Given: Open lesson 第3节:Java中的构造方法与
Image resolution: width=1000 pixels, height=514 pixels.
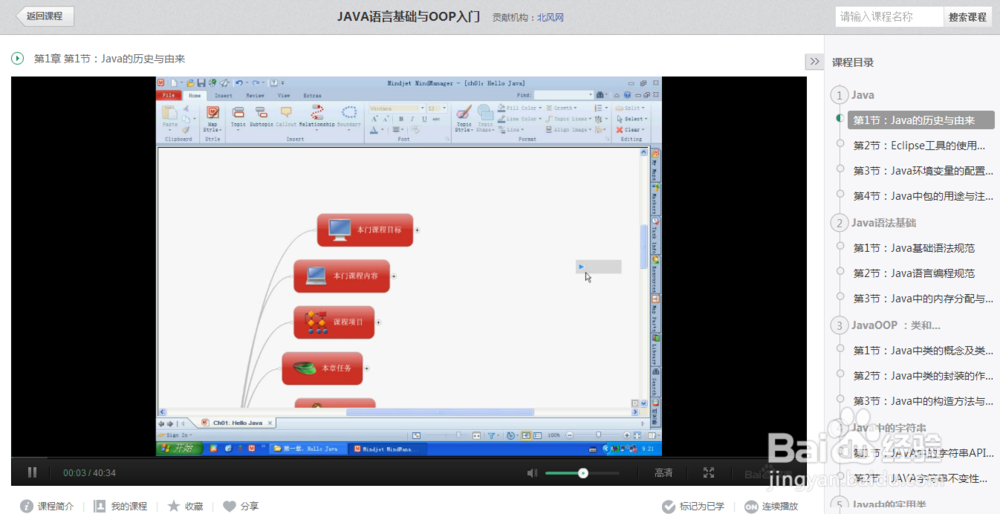Looking at the screenshot, I should [923, 401].
